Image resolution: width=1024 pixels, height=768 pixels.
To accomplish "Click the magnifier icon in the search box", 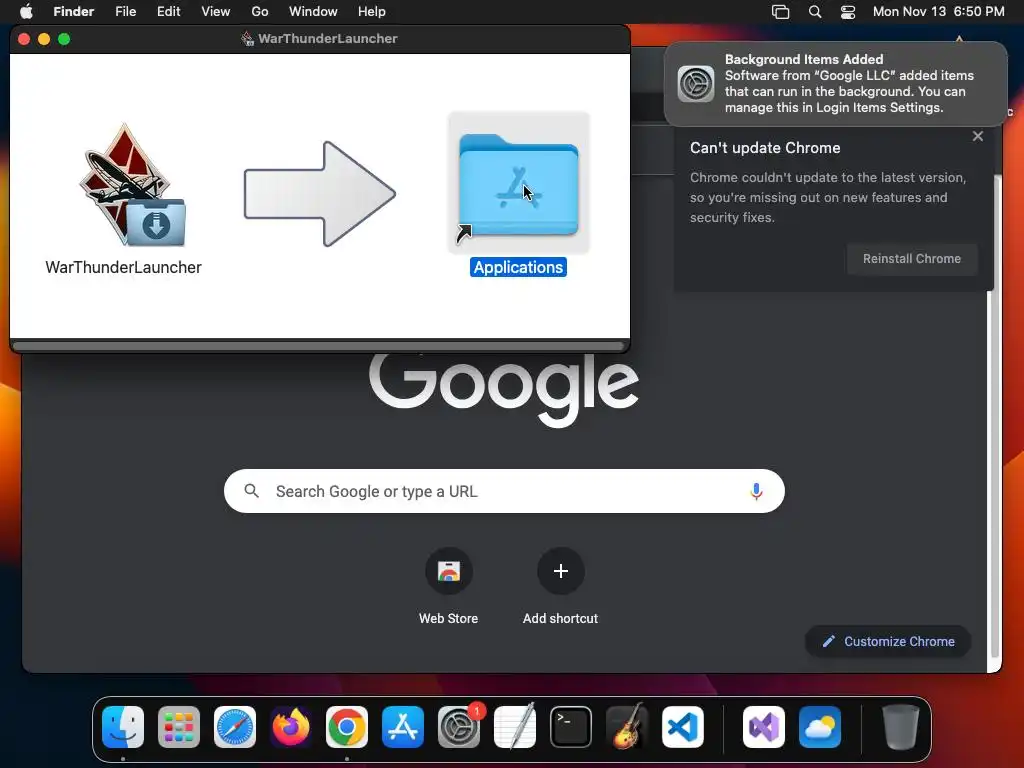I will tap(251, 490).
